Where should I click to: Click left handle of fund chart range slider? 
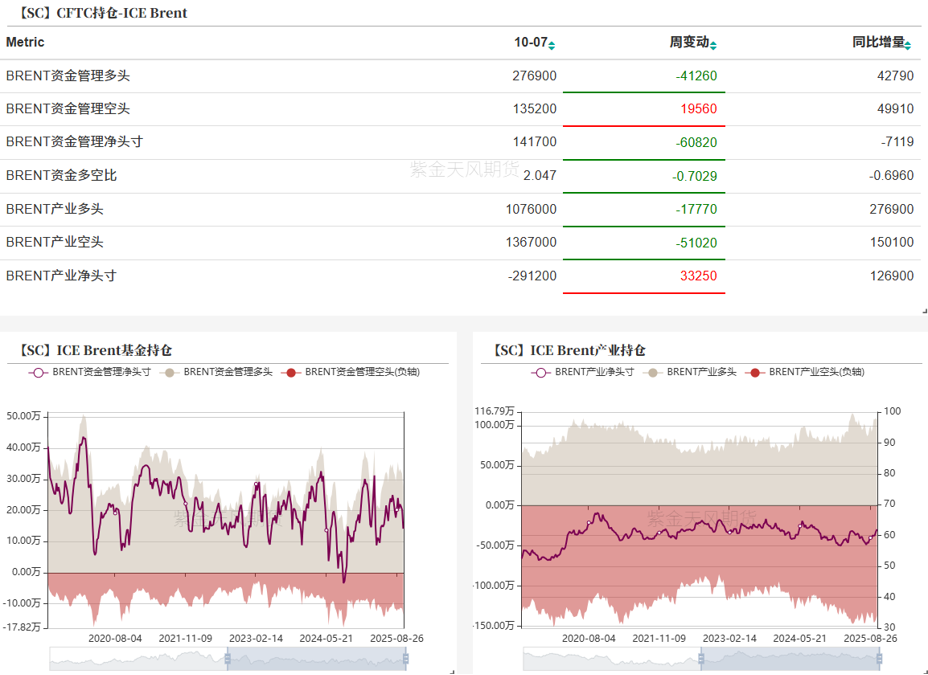228,657
